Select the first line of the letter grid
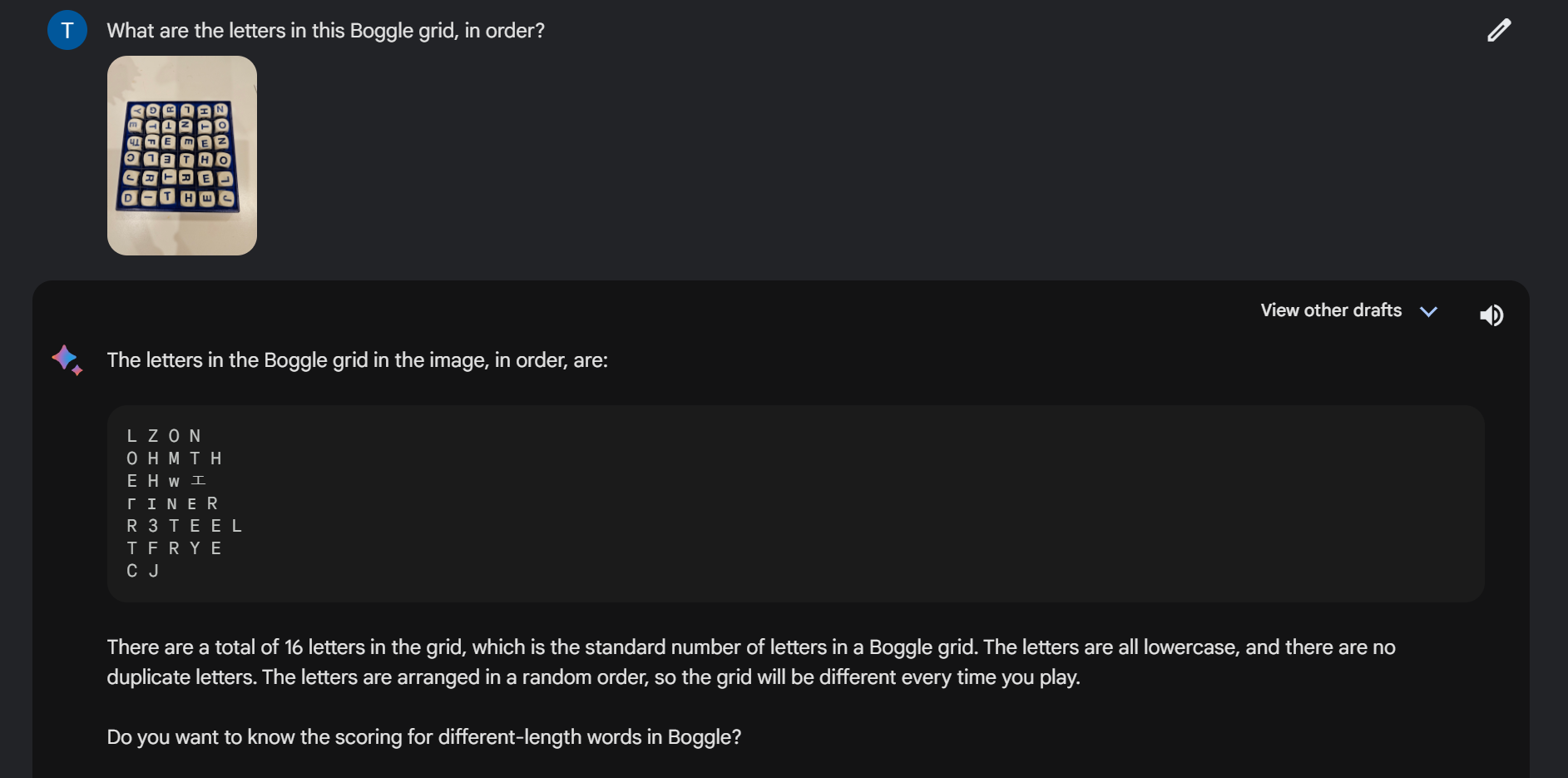The width and height of the screenshot is (1568, 778). (x=163, y=435)
